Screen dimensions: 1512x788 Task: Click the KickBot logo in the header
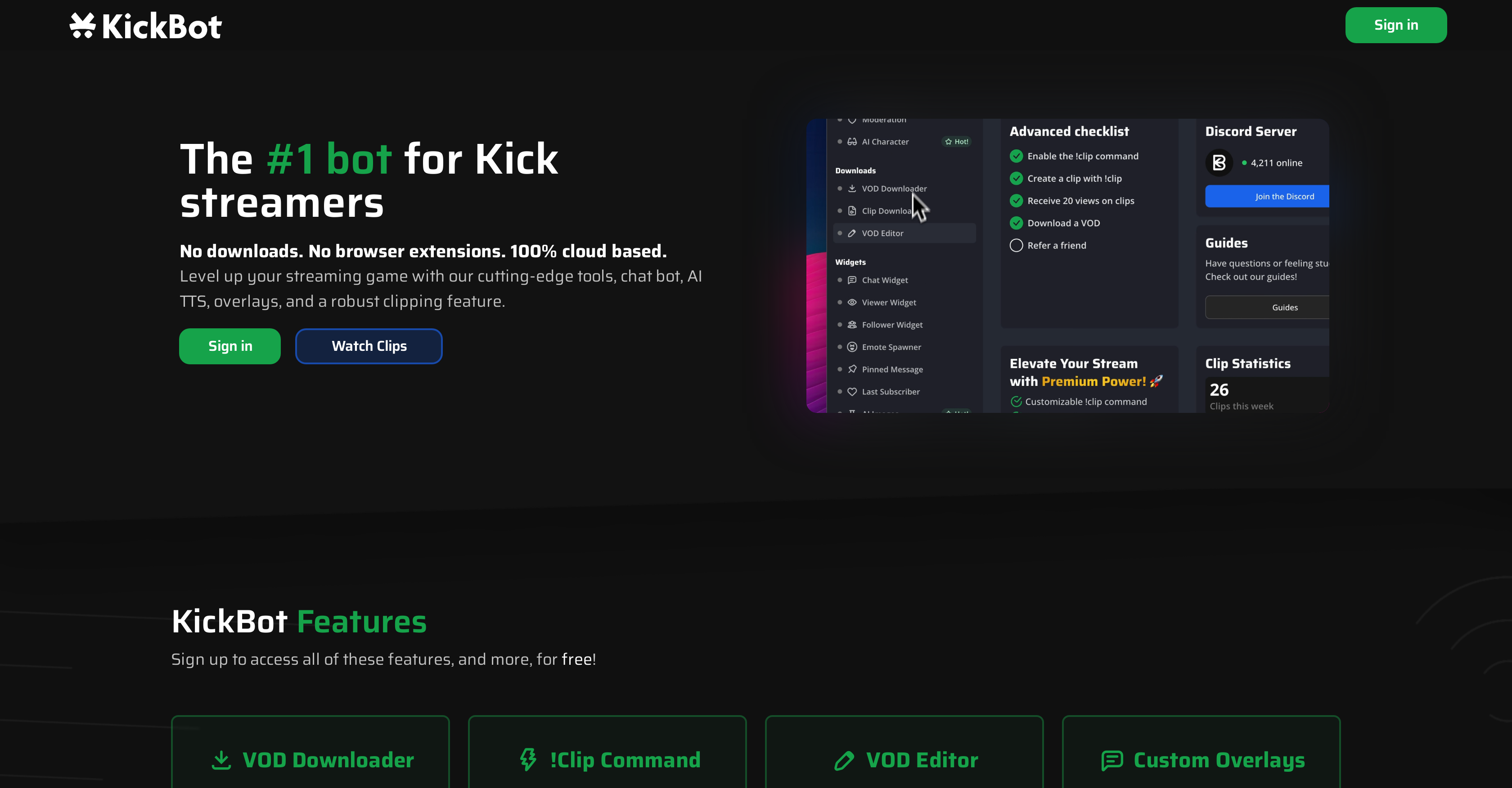tap(145, 25)
